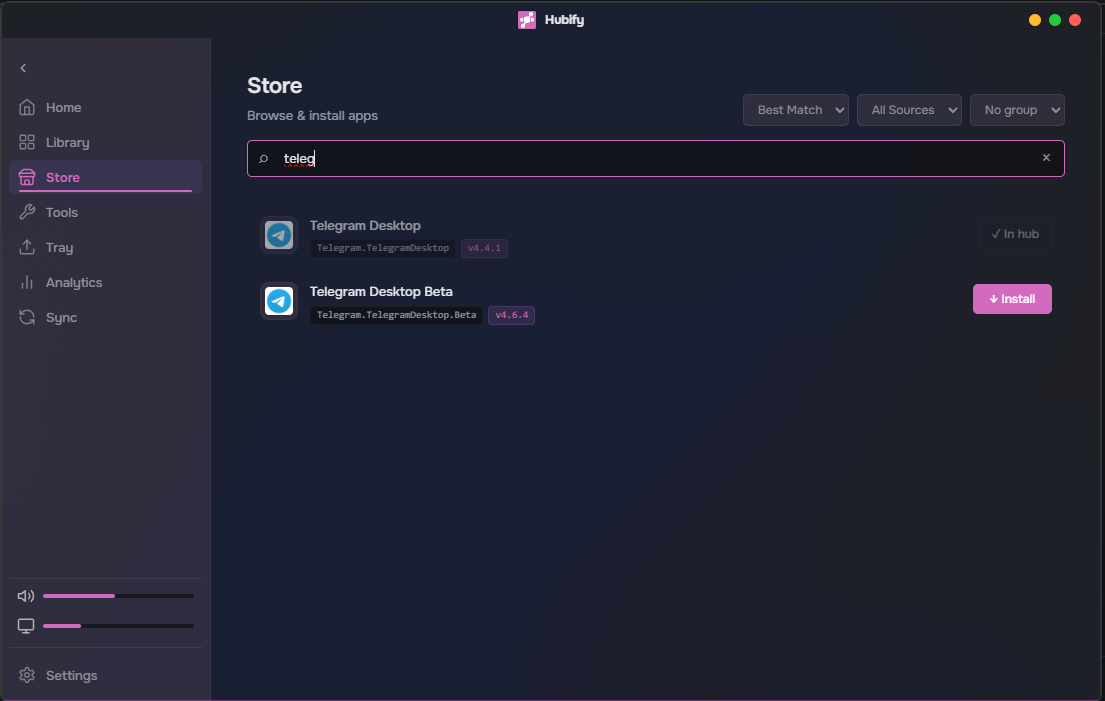Open the Tray section label
The width and height of the screenshot is (1105, 701).
tap(59, 247)
